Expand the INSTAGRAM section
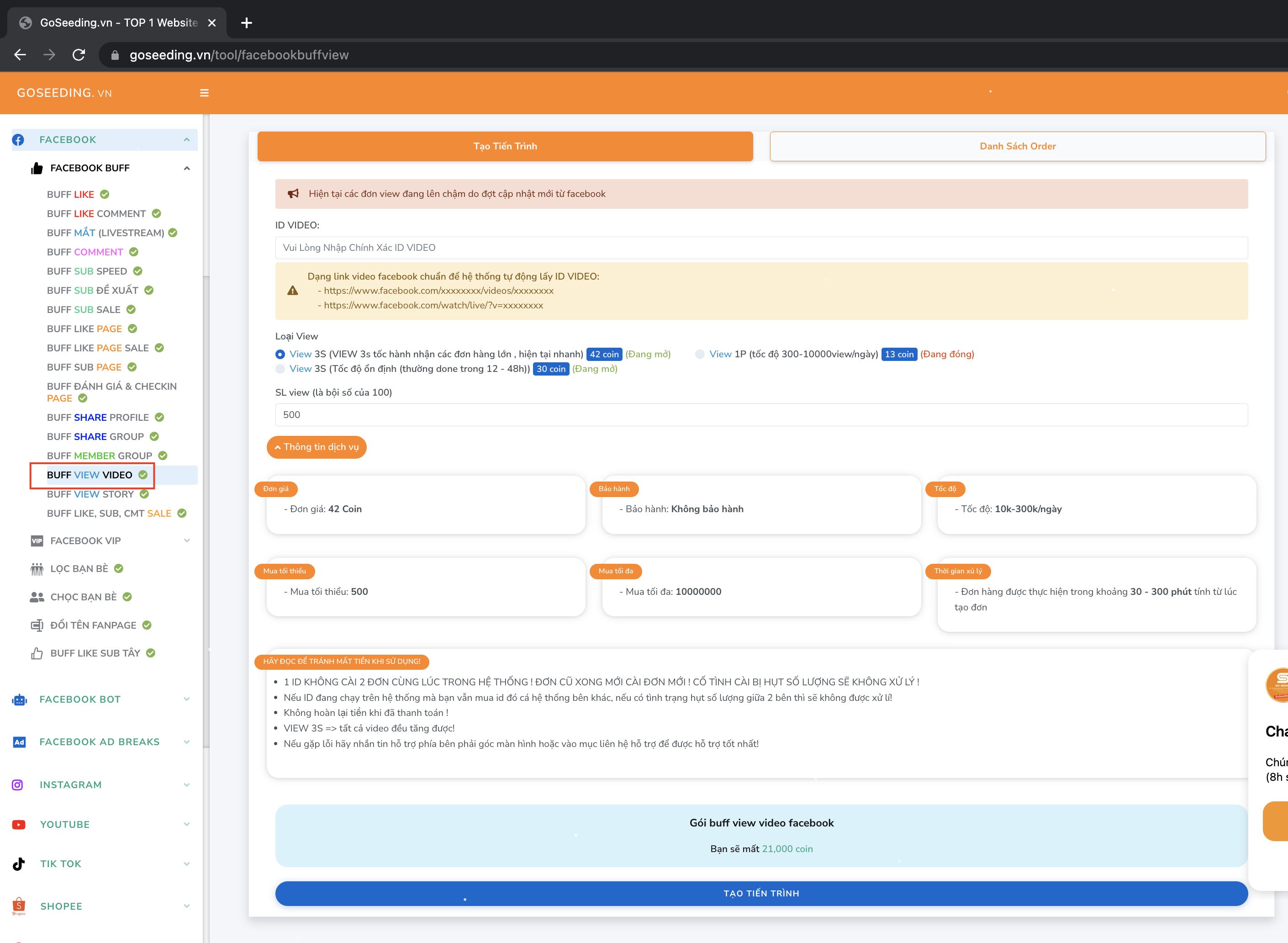The height and width of the screenshot is (943, 1288). tap(187, 785)
